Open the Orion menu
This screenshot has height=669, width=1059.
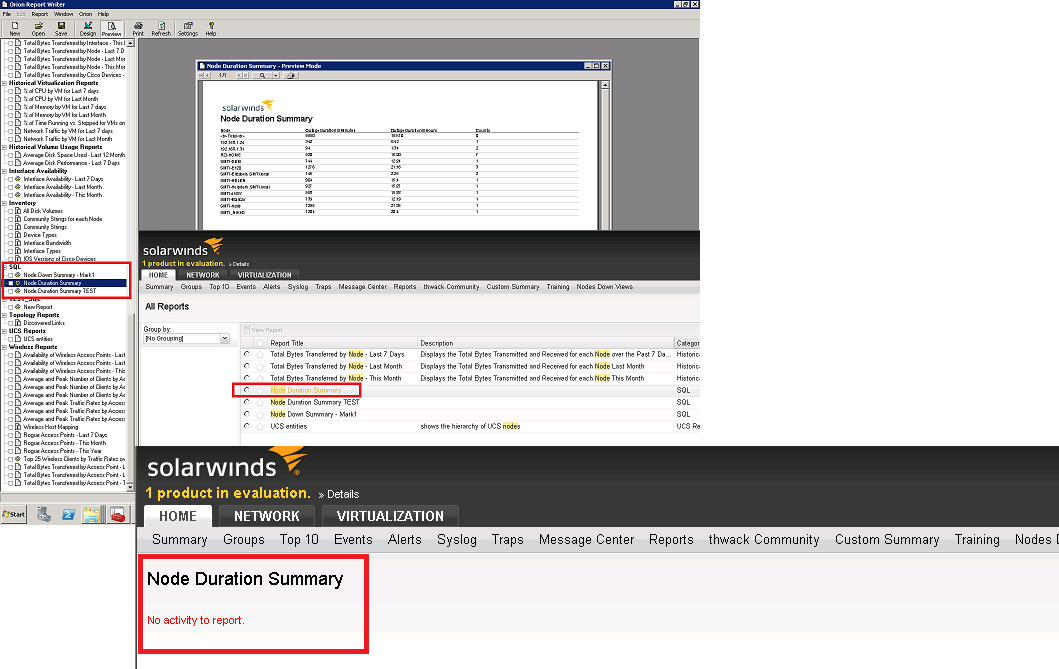coord(85,14)
